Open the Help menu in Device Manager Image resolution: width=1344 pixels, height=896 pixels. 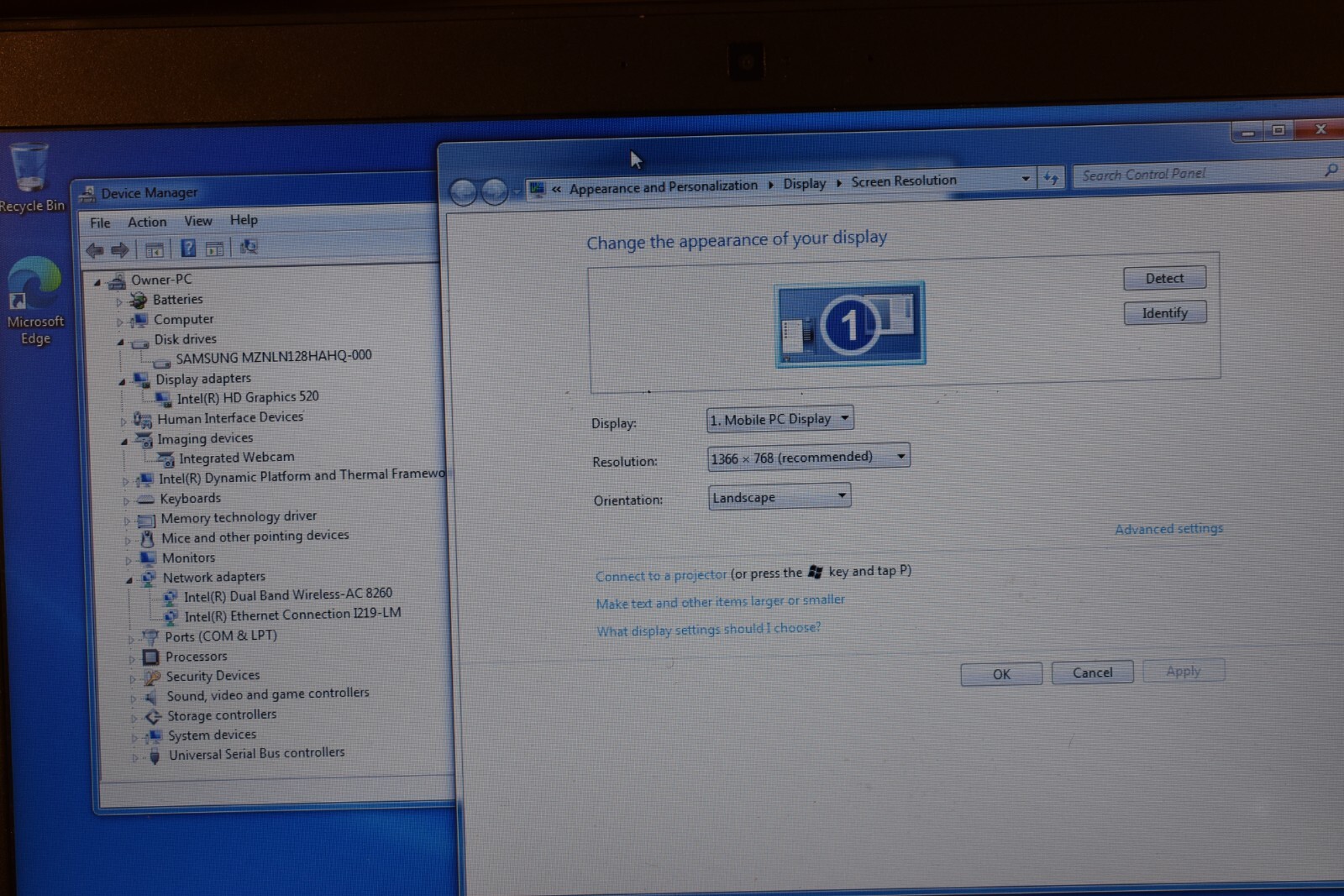click(244, 220)
